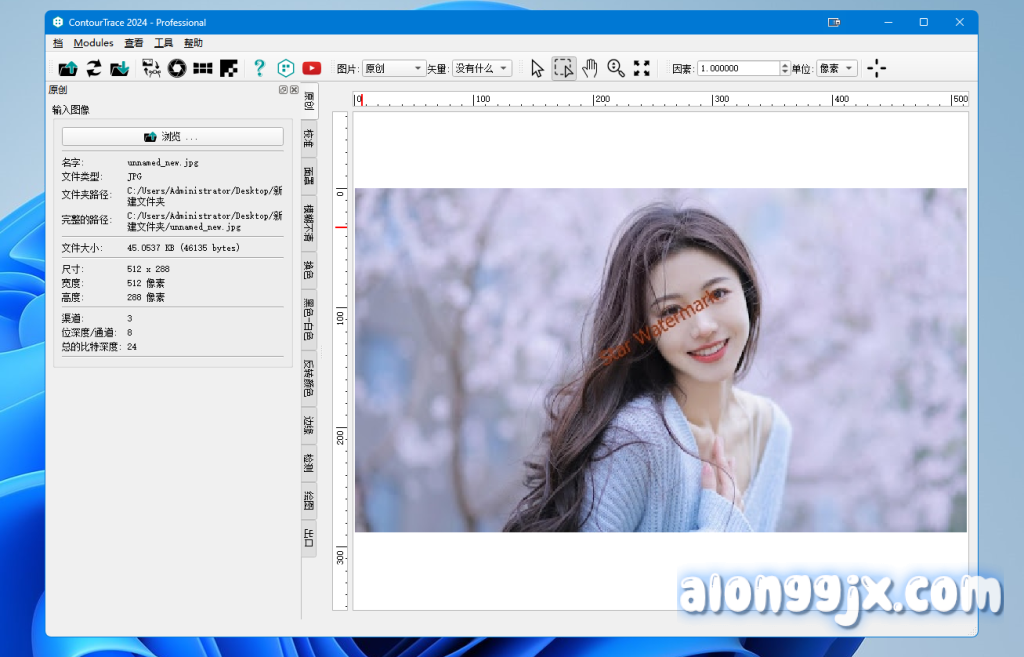Open the Modules menu

click(93, 43)
